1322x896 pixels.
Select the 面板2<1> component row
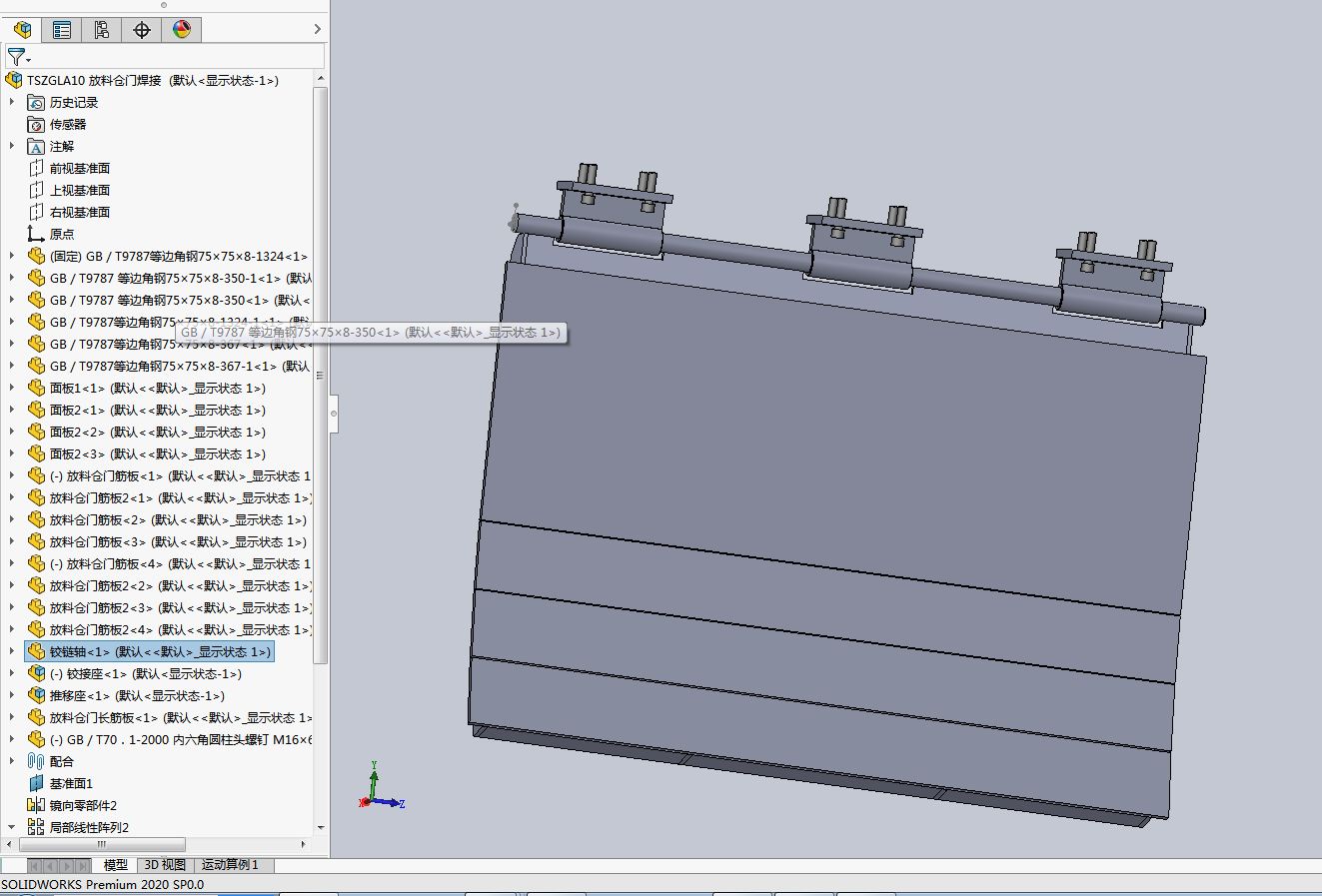[x=158, y=411]
